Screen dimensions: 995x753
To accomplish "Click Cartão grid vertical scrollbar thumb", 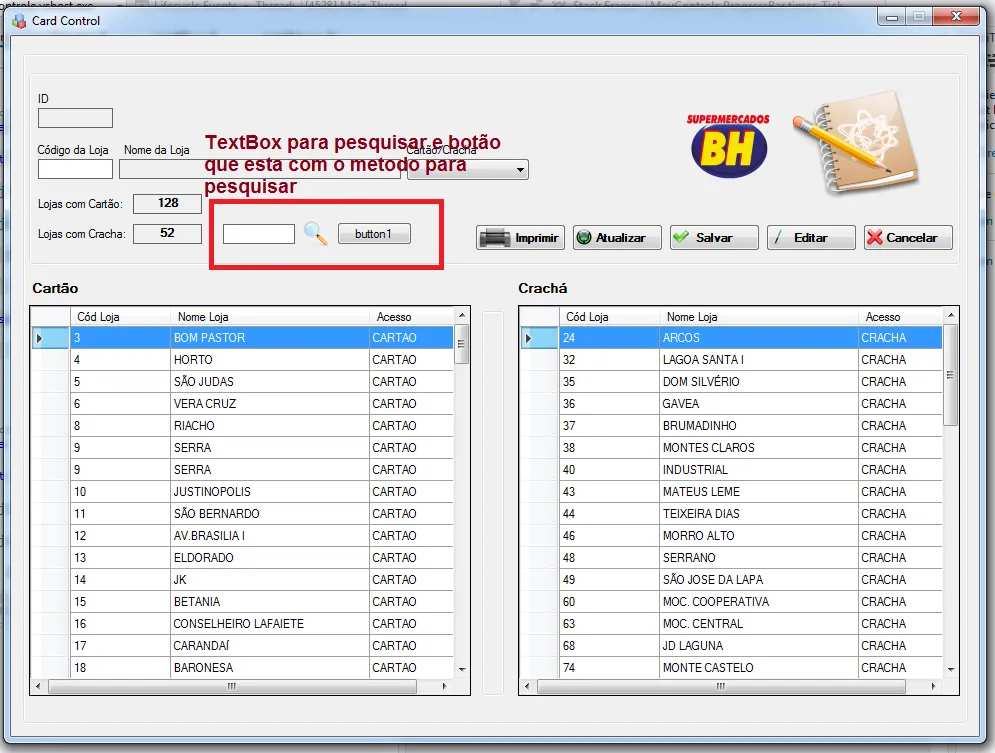I will click(x=462, y=344).
